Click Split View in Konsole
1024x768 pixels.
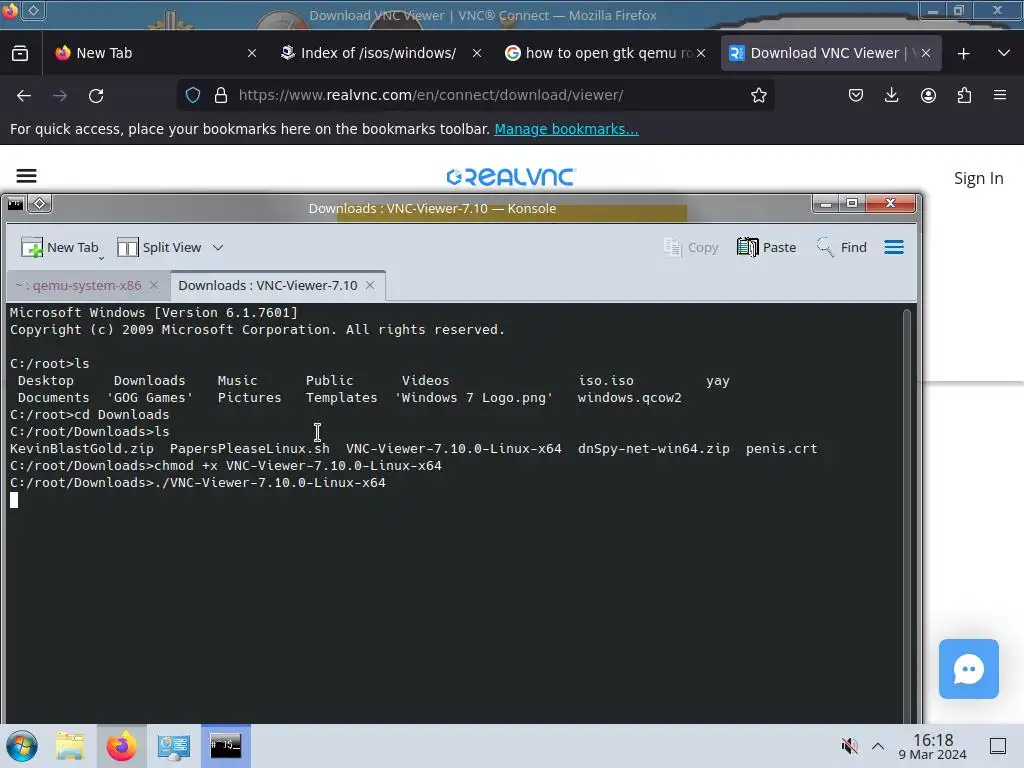coord(159,248)
